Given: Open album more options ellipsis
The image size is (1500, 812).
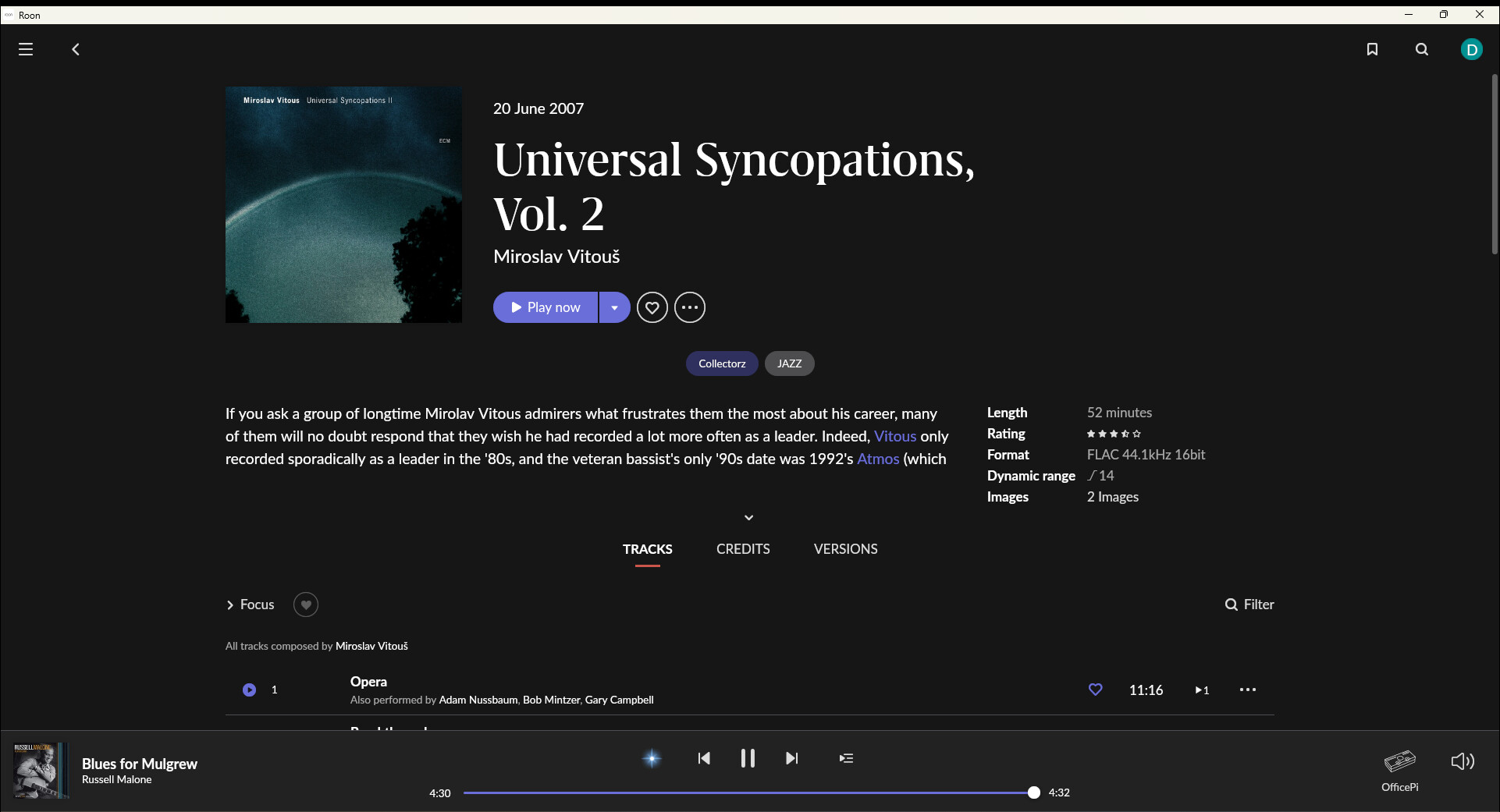Looking at the screenshot, I should pyautogui.click(x=690, y=307).
